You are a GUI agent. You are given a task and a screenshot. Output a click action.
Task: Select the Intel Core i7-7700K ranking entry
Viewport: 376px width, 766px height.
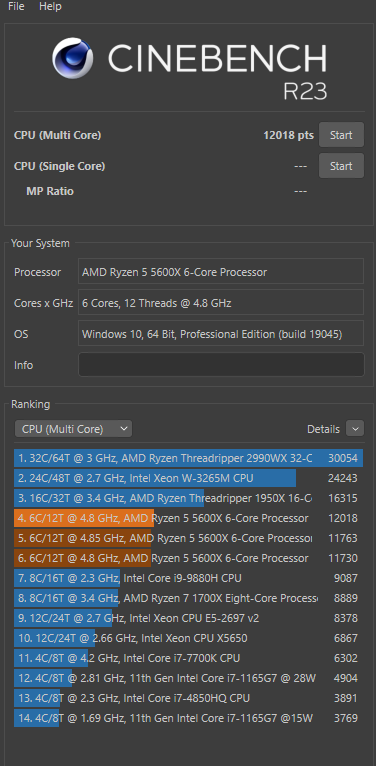pyautogui.click(x=188, y=658)
